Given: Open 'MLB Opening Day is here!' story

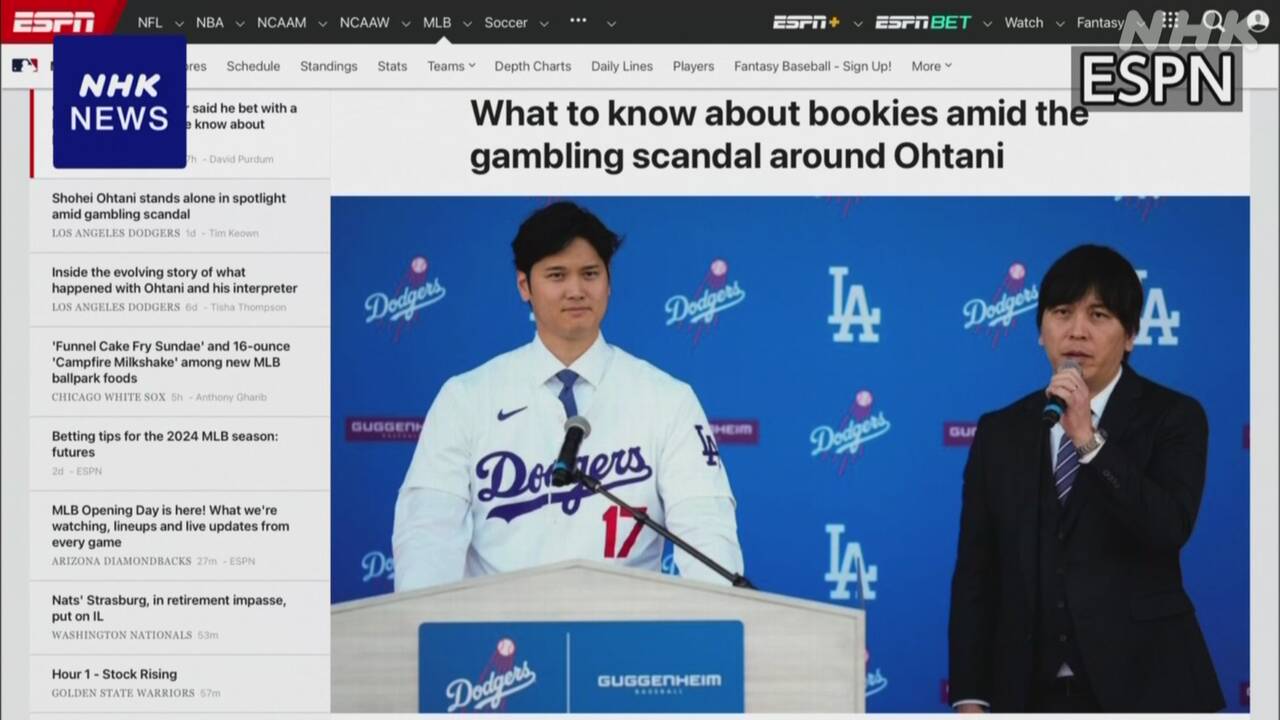Looking at the screenshot, I should click(x=171, y=526).
